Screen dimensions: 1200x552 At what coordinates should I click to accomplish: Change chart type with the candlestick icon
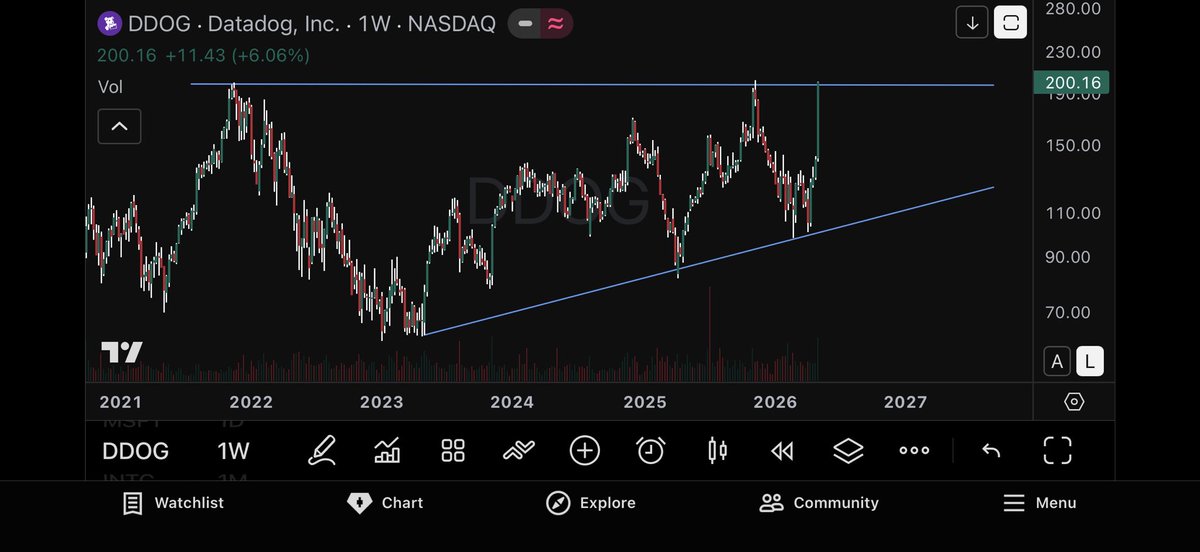tap(717, 451)
